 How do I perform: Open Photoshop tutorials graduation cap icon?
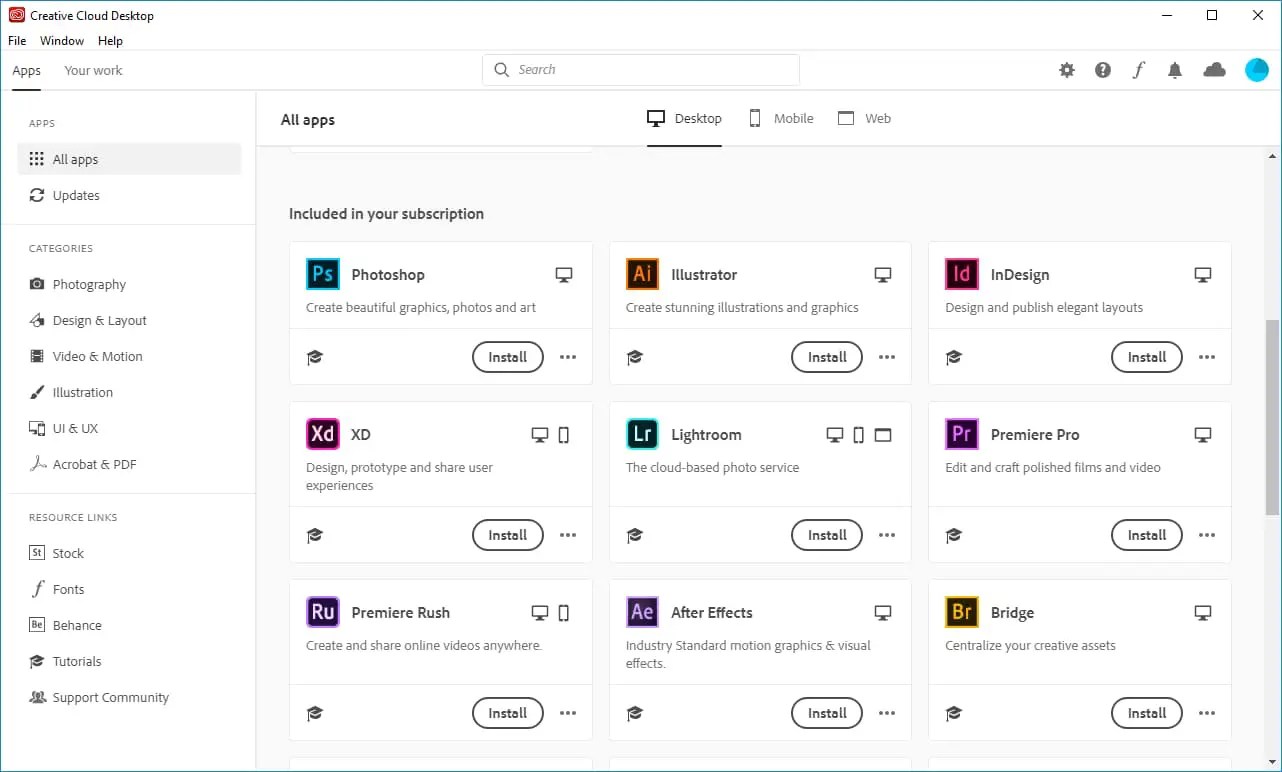[x=315, y=357]
